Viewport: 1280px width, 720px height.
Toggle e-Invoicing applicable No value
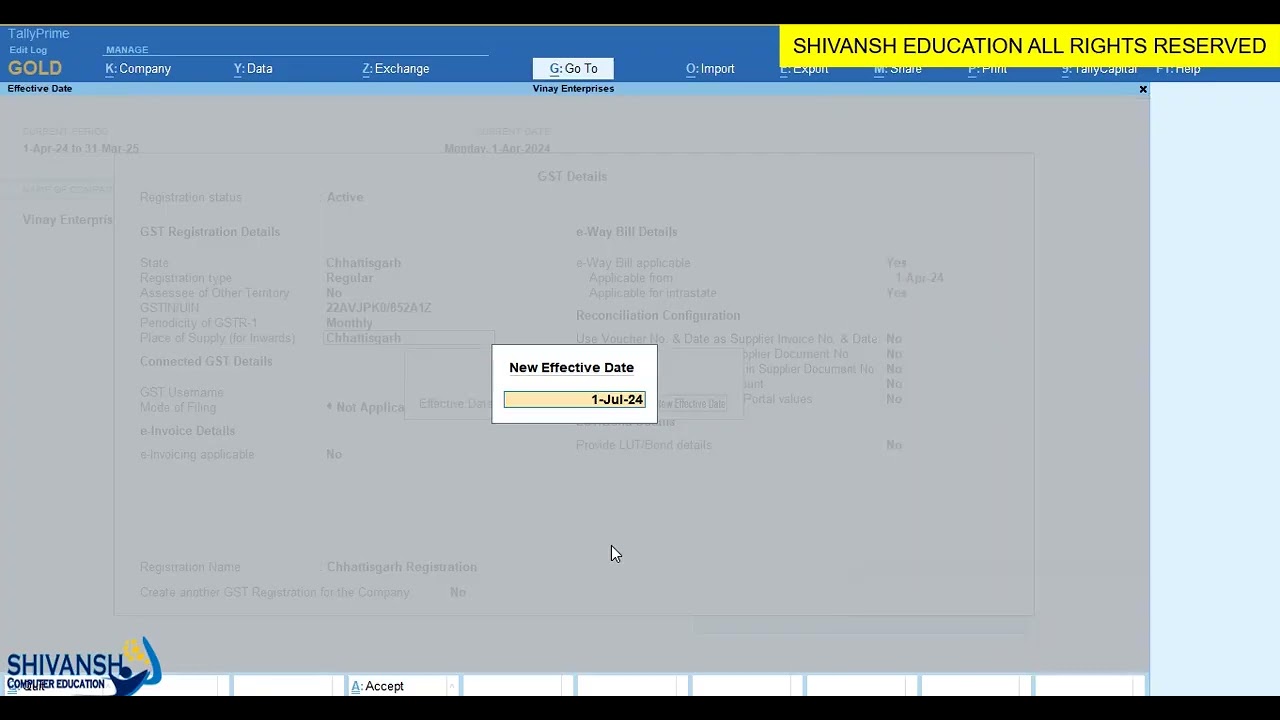click(334, 454)
